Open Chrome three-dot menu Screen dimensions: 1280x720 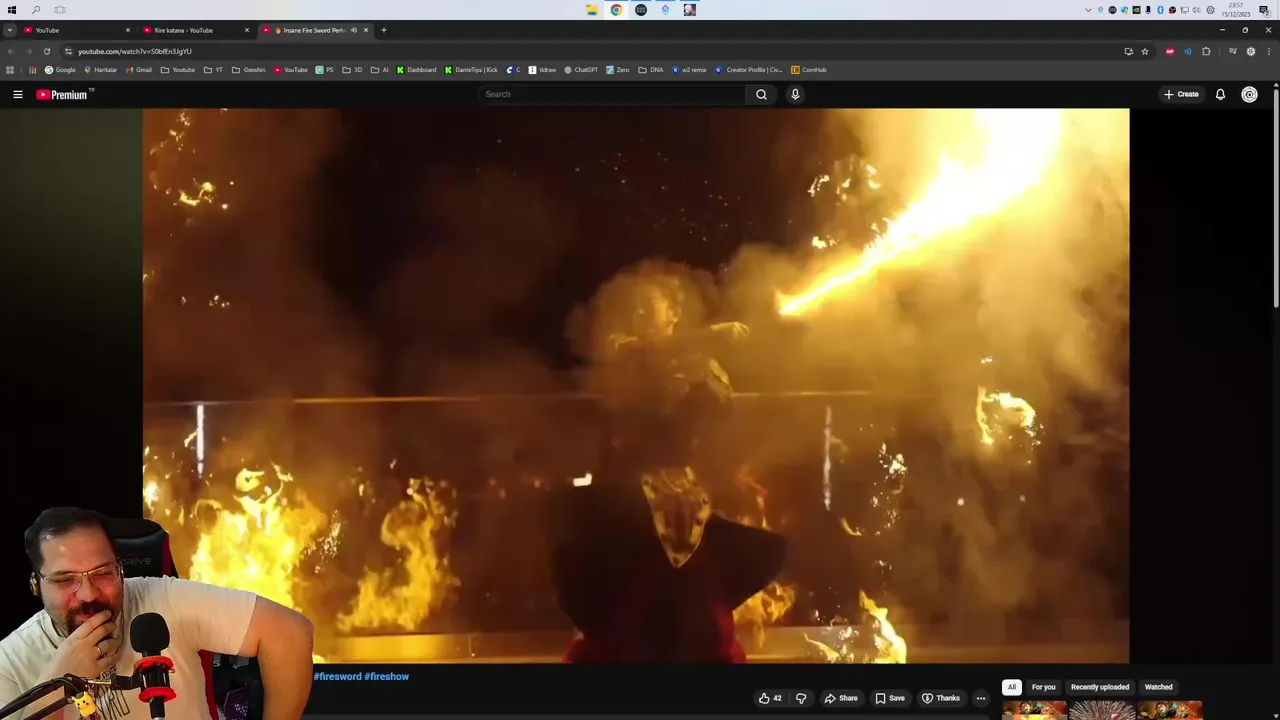tap(1269, 51)
